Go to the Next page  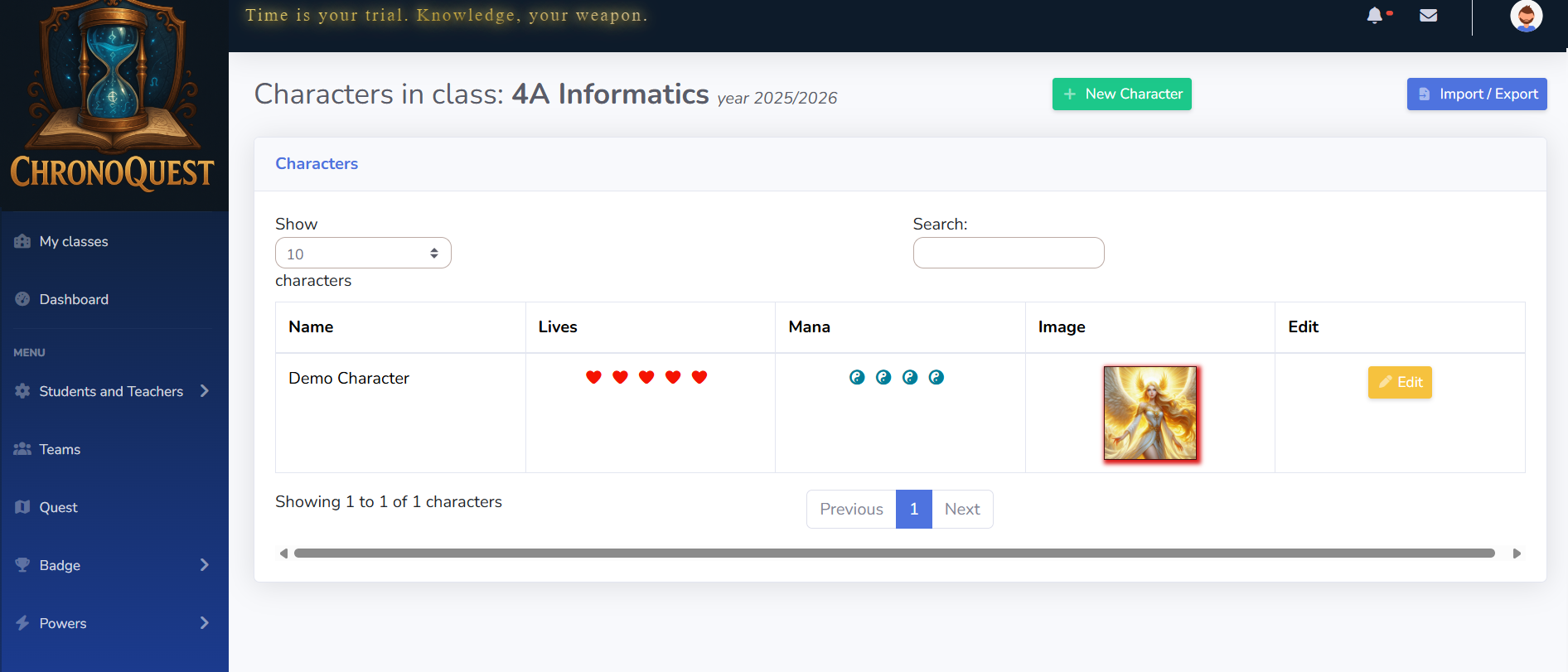pyautogui.click(x=962, y=509)
